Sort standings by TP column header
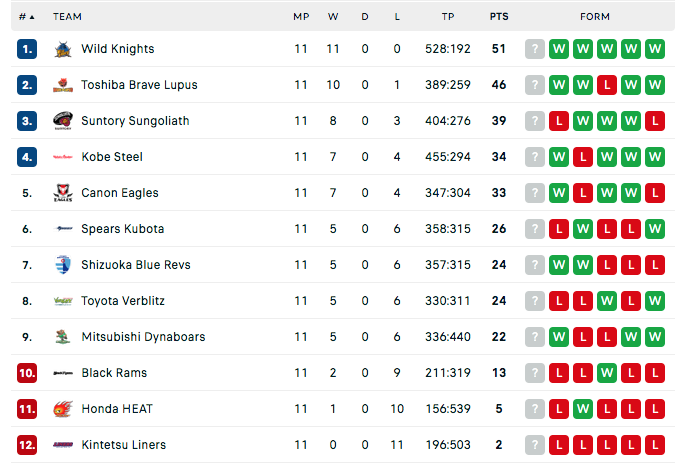The width and height of the screenshot is (685, 464). pyautogui.click(x=448, y=17)
